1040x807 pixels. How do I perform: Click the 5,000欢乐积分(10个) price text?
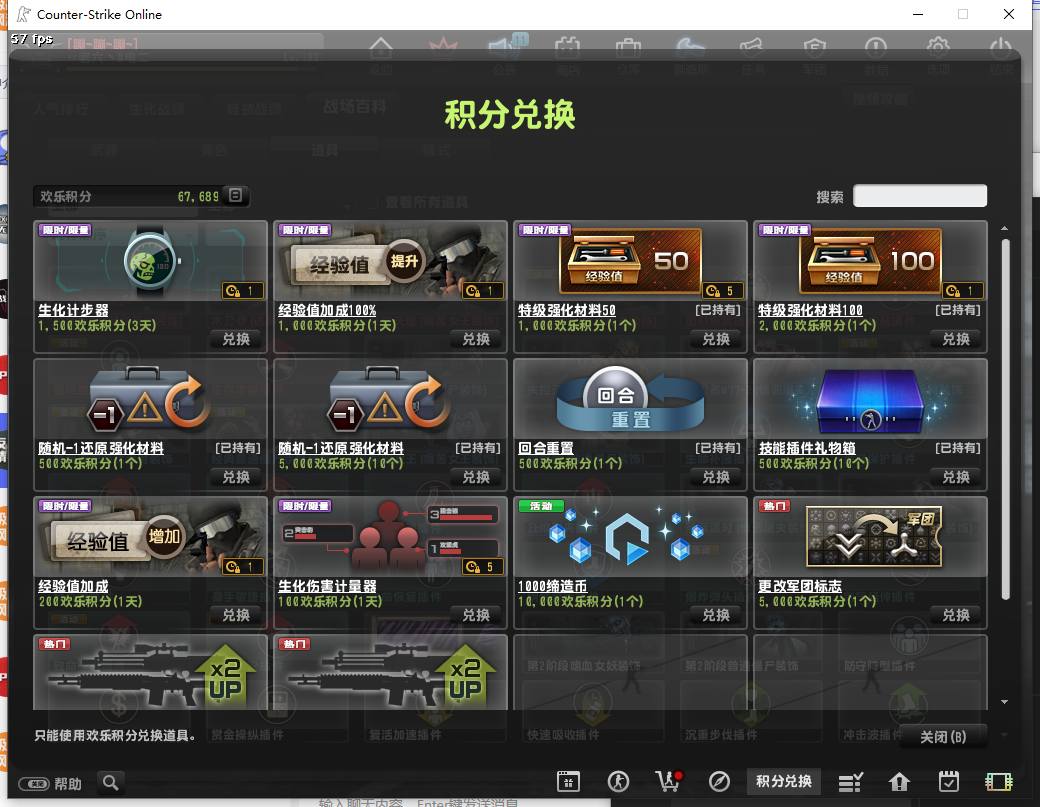pyautogui.click(x=341, y=464)
